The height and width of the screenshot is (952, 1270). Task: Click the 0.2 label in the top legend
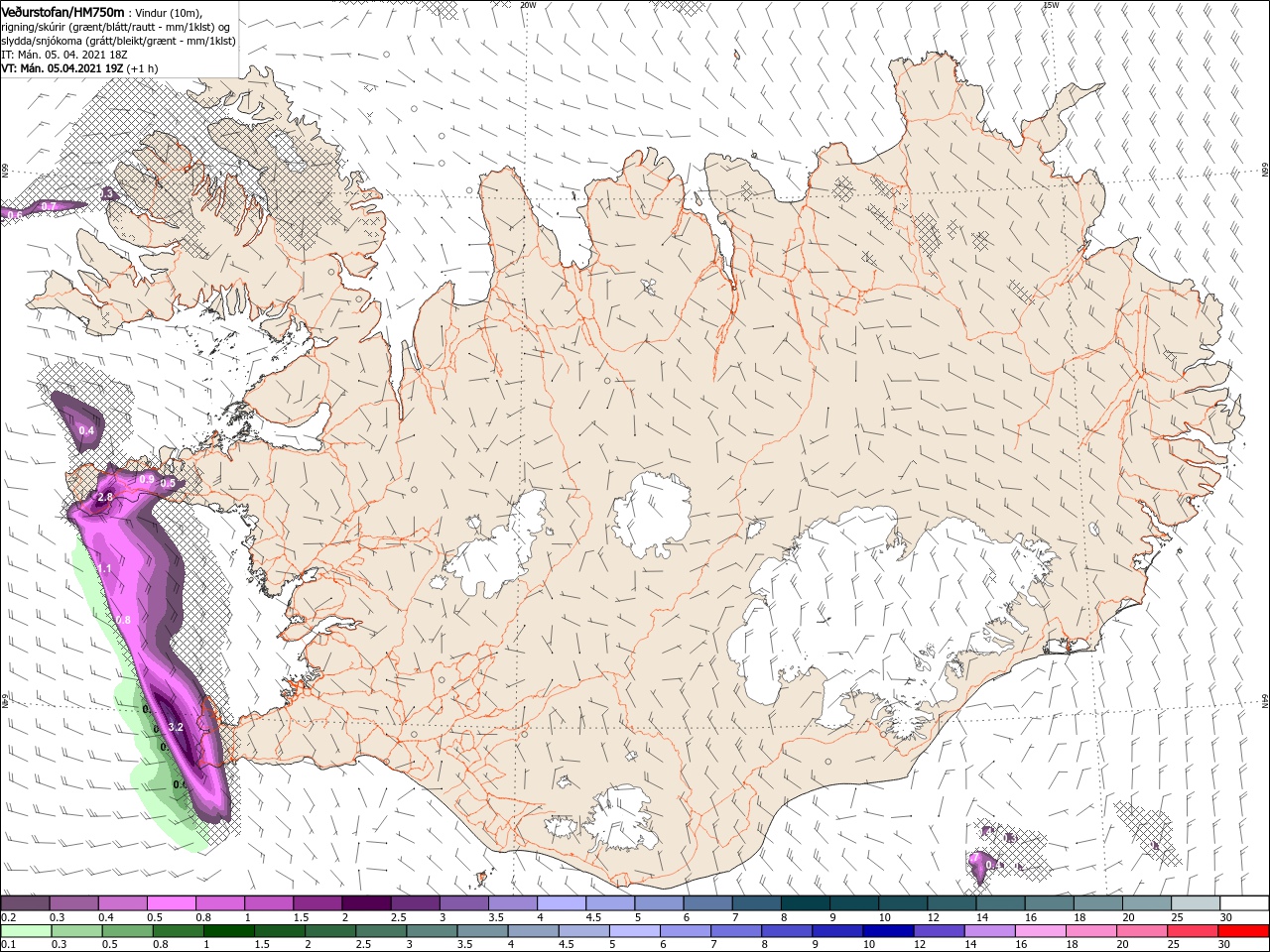[9, 917]
